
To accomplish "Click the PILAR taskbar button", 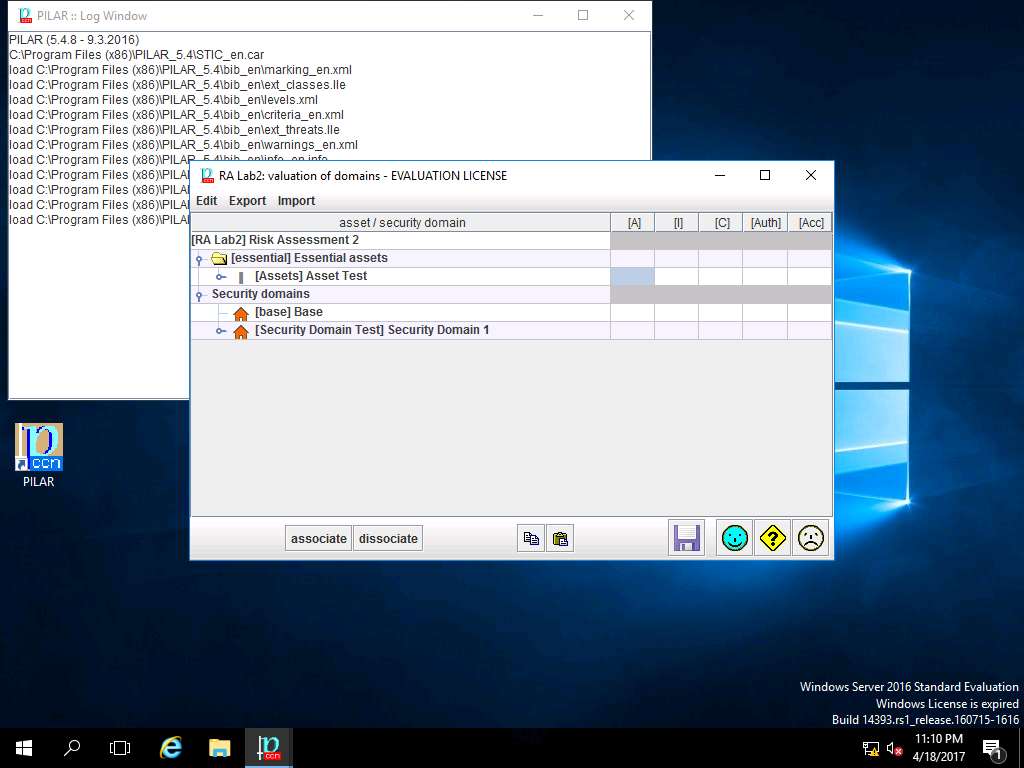I will pyautogui.click(x=268, y=748).
